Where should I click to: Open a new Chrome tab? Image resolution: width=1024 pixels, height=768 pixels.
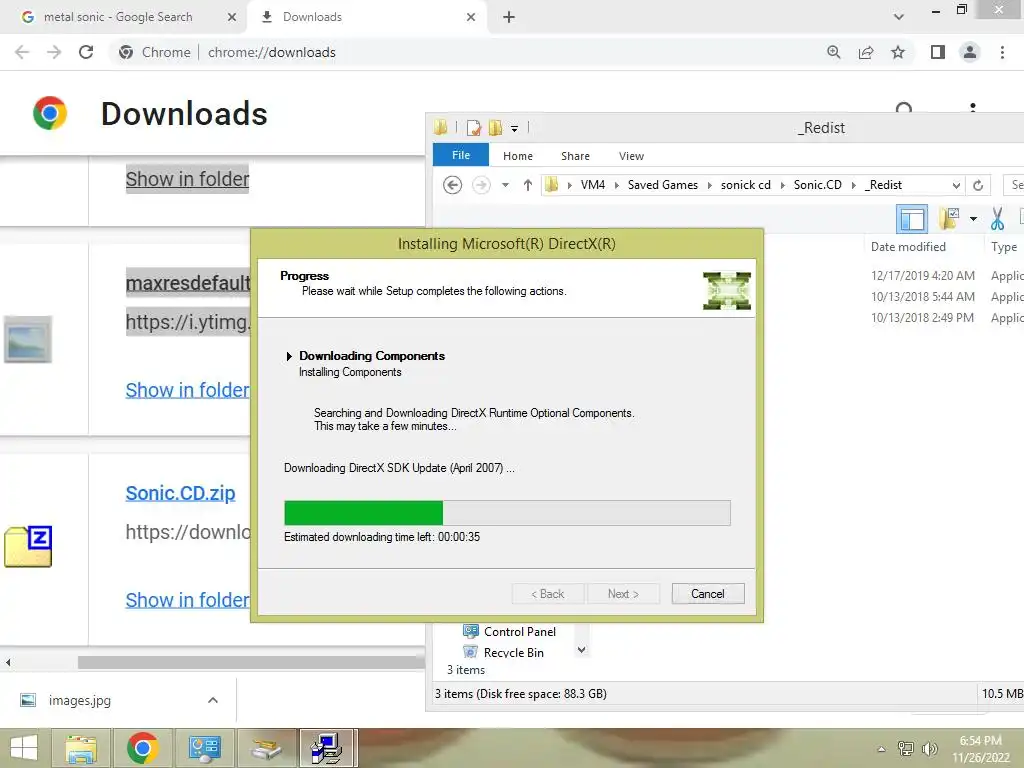tap(509, 17)
